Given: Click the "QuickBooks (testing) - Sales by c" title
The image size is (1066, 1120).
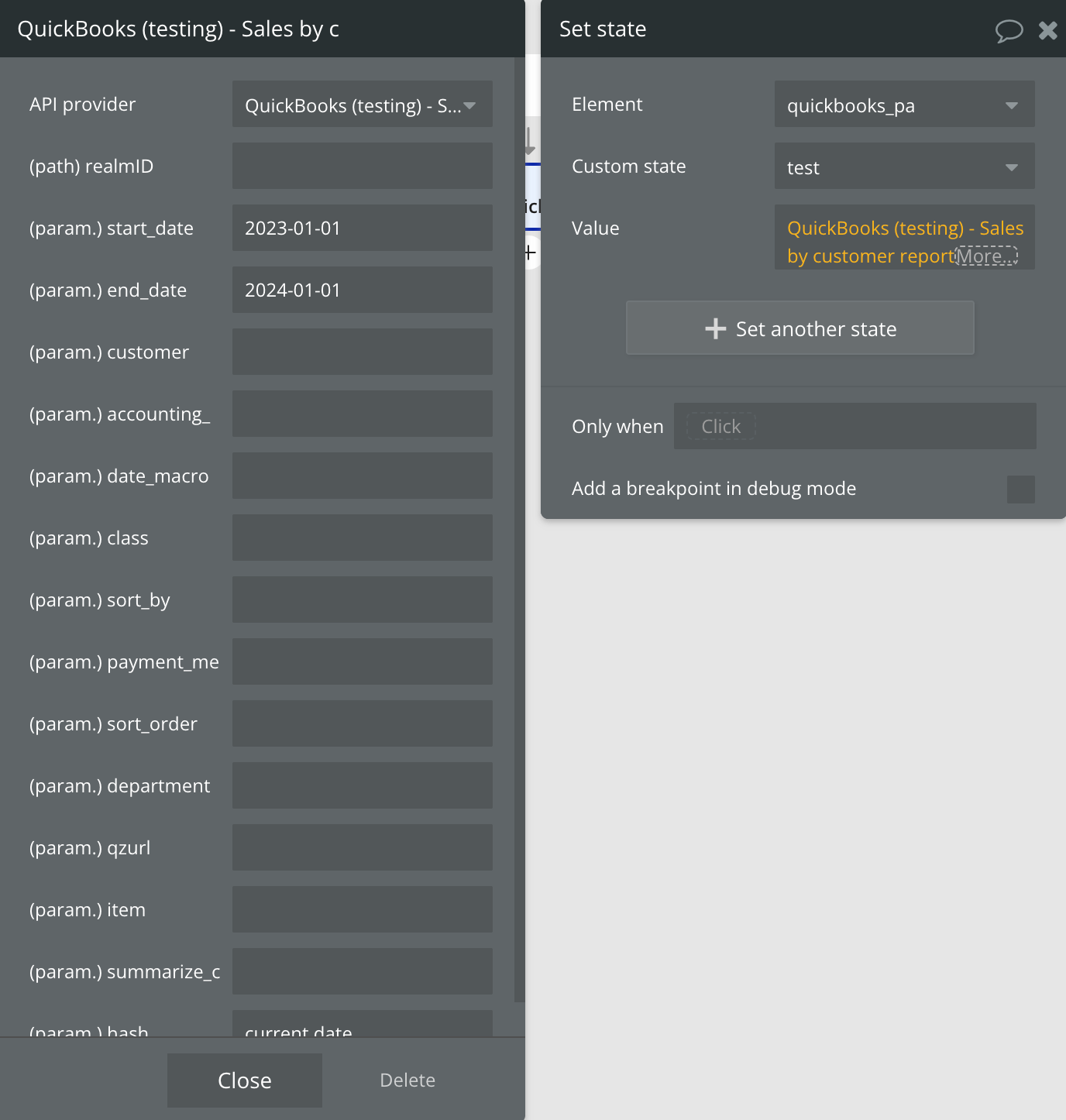Looking at the screenshot, I should click(178, 29).
